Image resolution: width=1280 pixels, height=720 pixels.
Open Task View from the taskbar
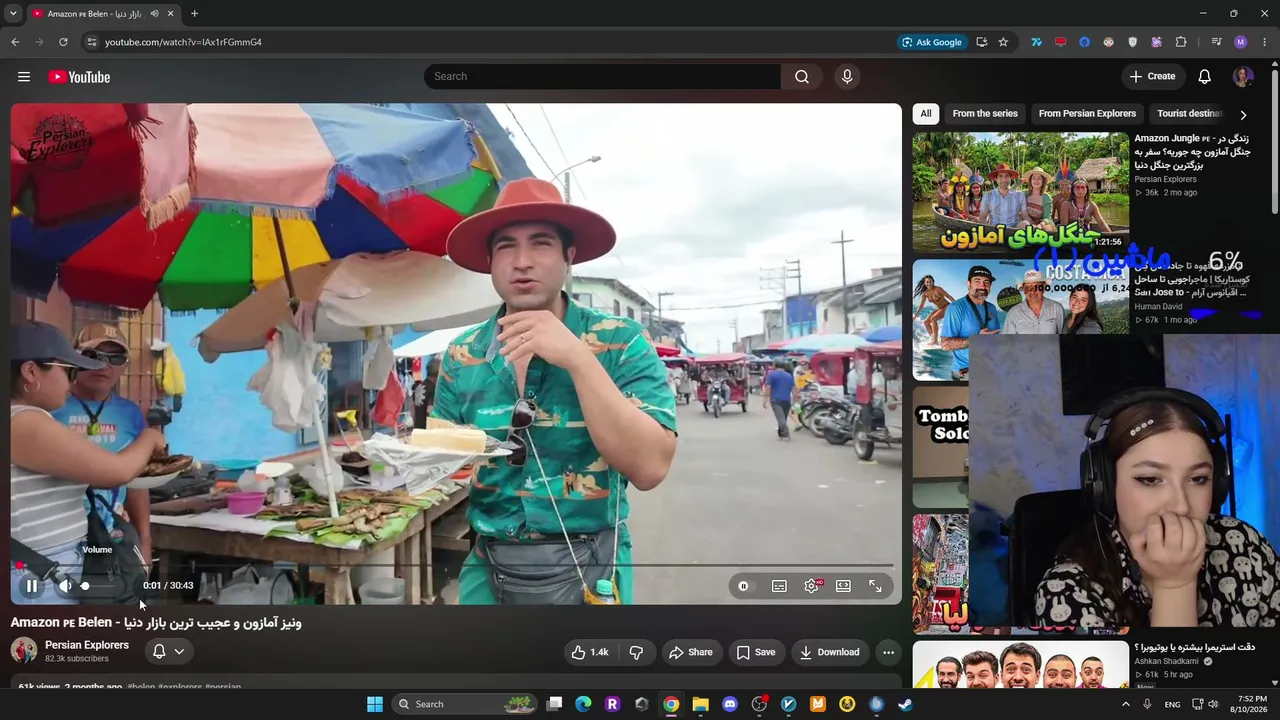coord(554,704)
